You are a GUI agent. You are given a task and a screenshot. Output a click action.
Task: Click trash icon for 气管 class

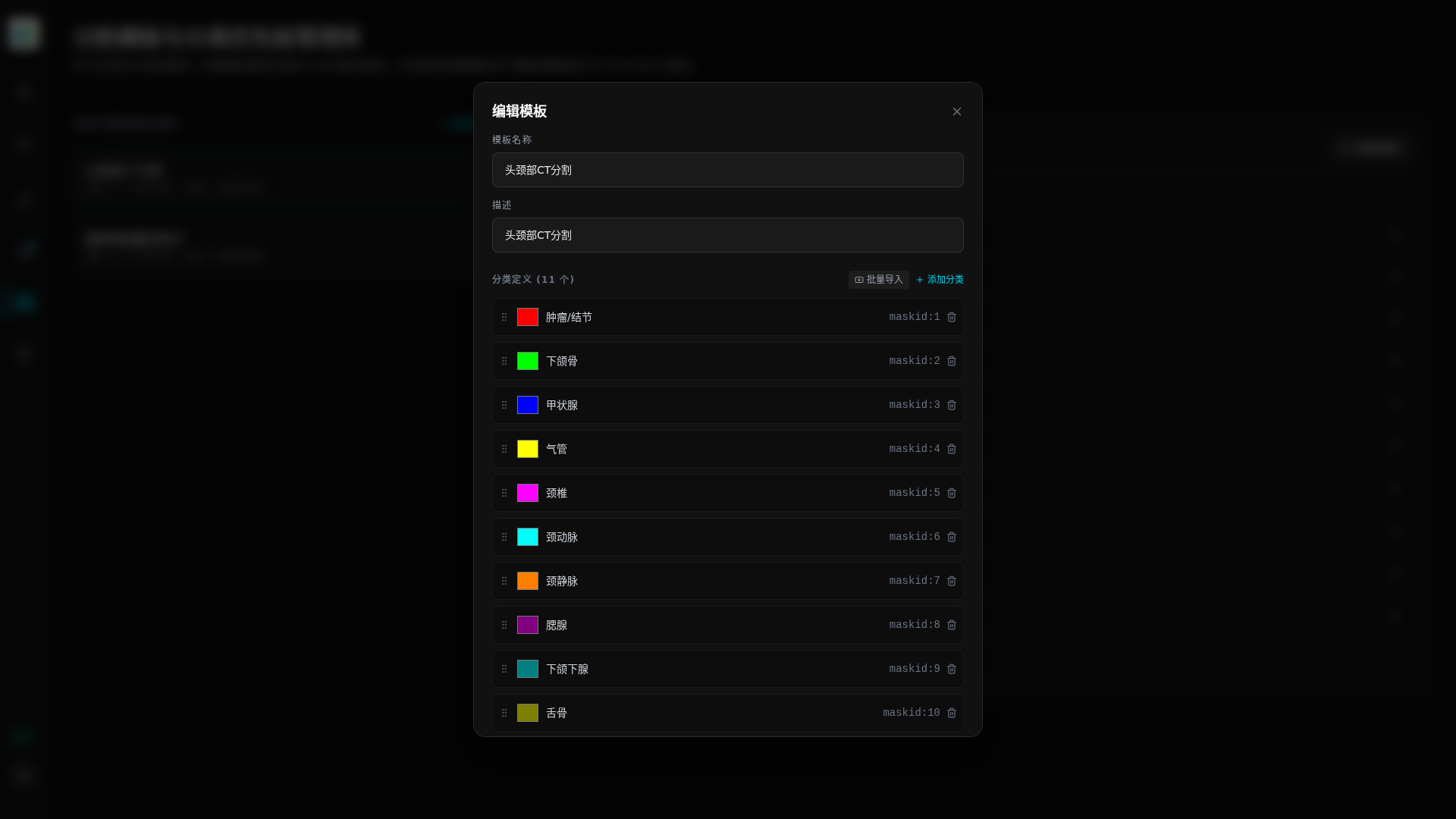click(x=952, y=449)
